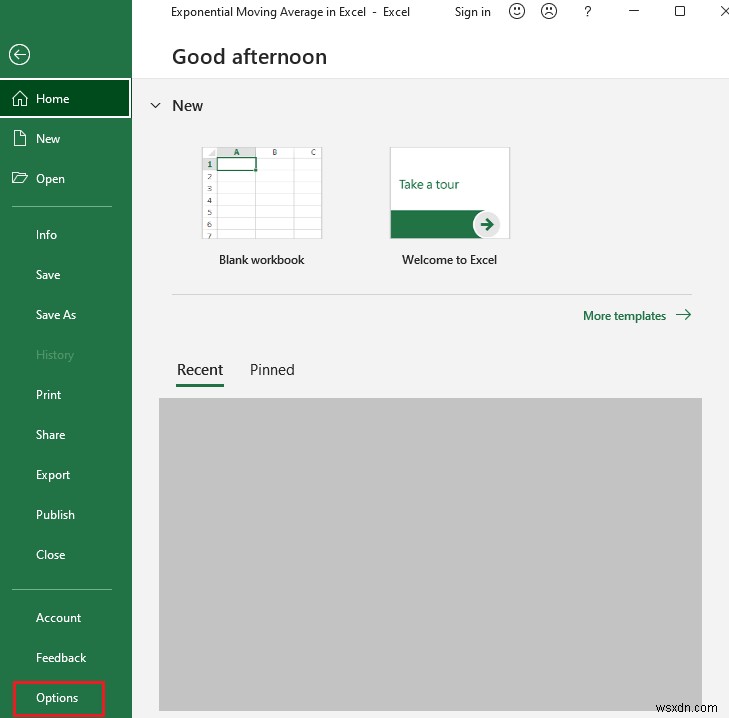Click the New document page icon
This screenshot has height=718, width=729.
tap(20, 139)
